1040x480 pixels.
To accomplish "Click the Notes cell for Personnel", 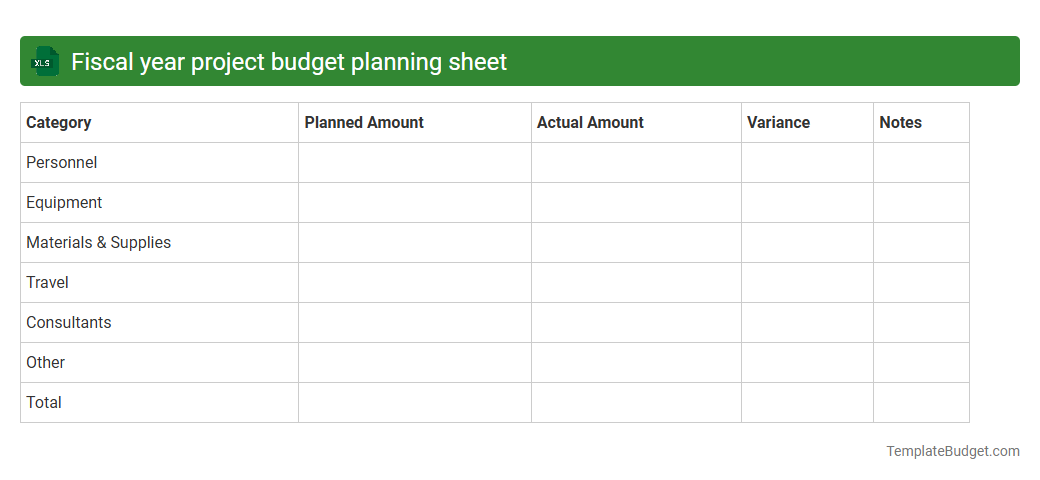I will point(921,162).
